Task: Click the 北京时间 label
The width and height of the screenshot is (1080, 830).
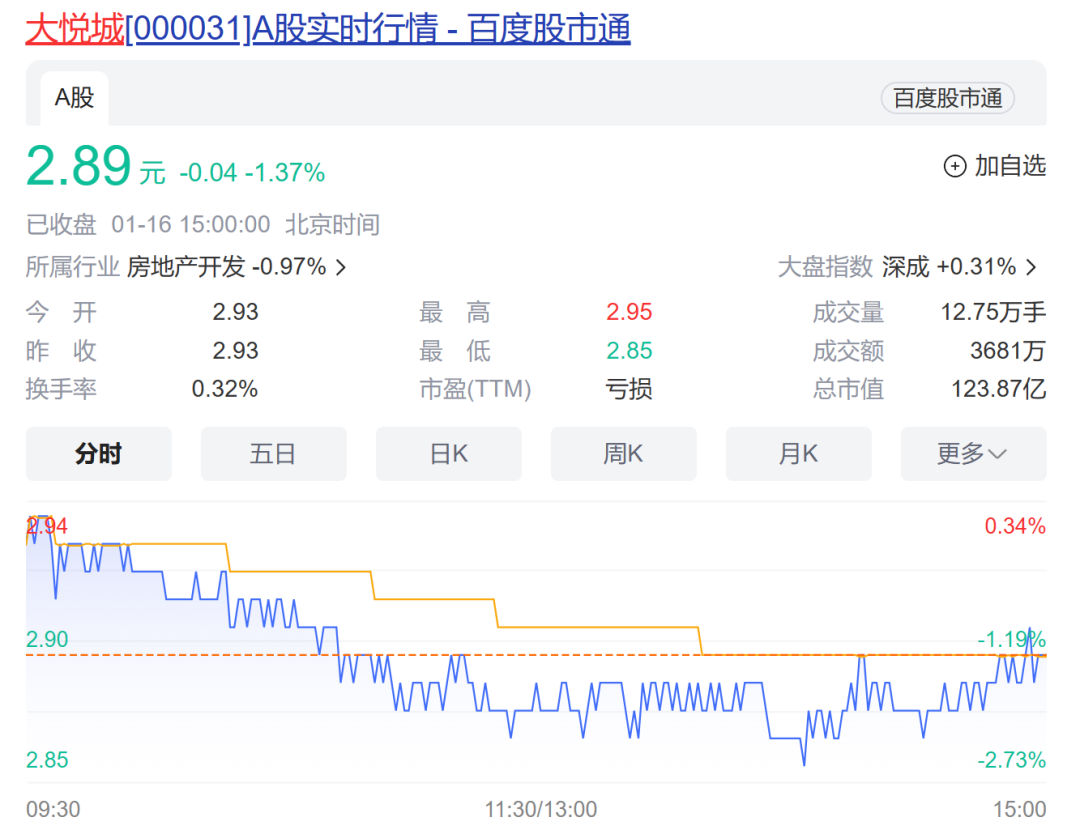Action: (332, 225)
